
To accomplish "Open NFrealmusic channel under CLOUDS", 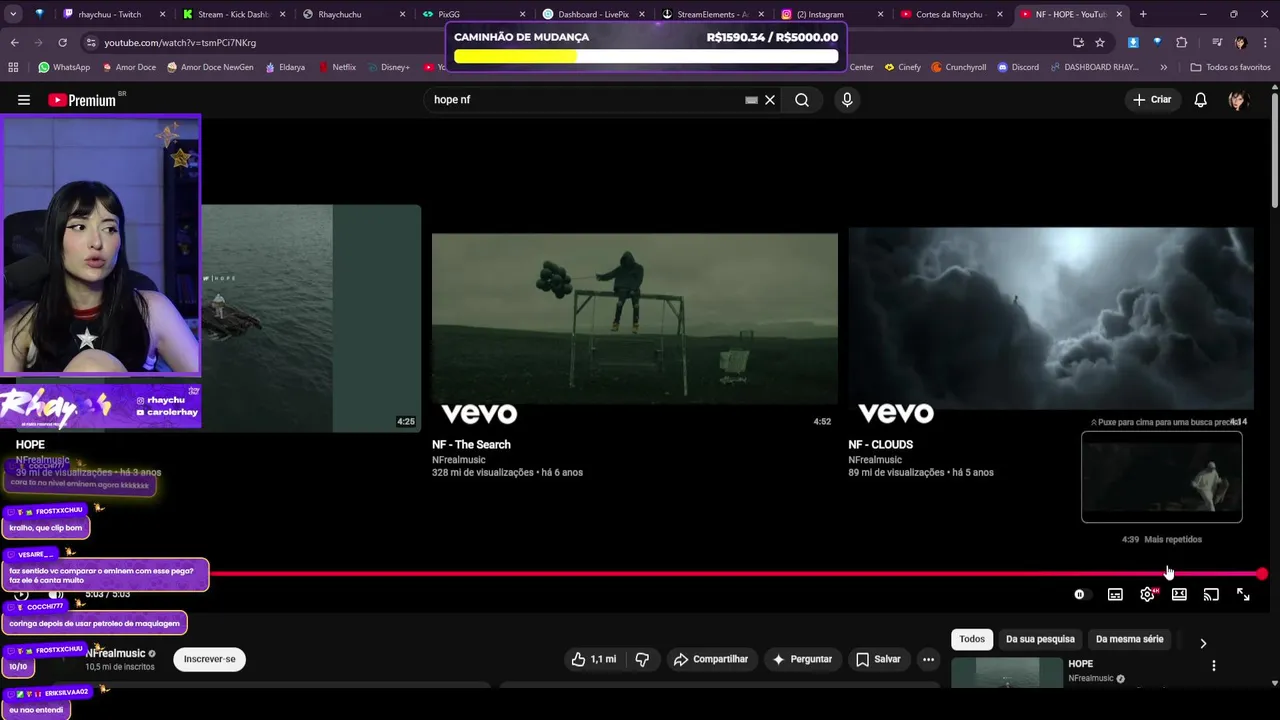I will 875,460.
